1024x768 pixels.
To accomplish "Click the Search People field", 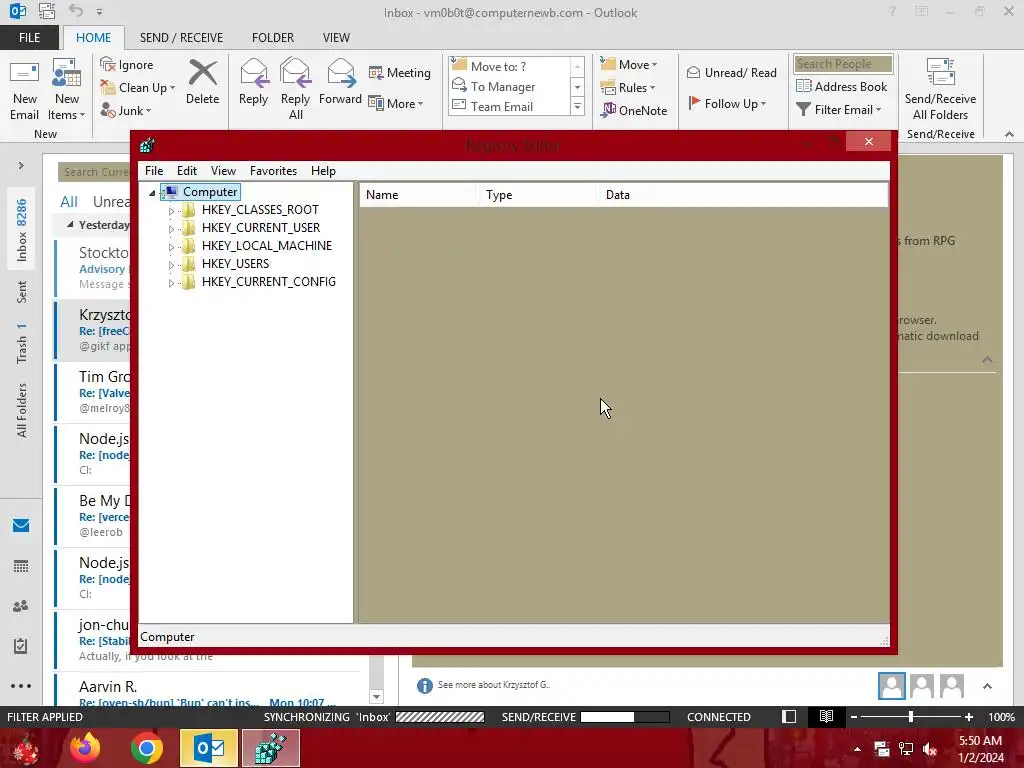I will pyautogui.click(x=843, y=63).
